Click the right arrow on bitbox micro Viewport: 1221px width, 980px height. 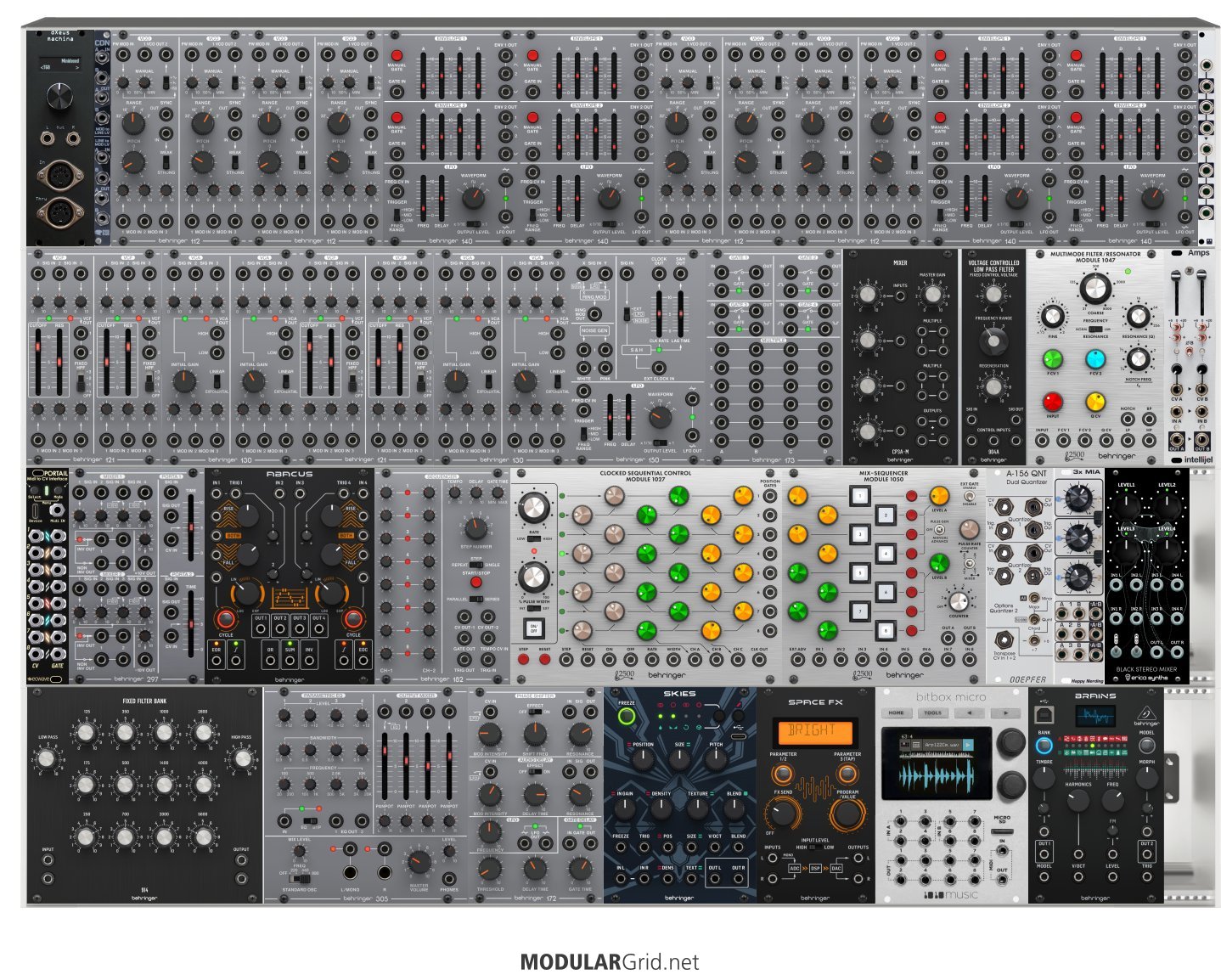[1004, 713]
